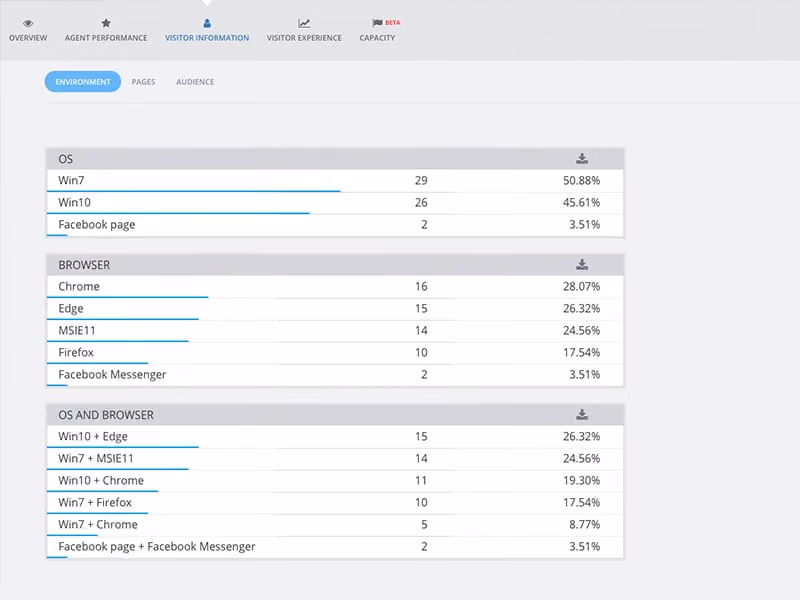Select the Win7 row in OS table

click(x=335, y=181)
